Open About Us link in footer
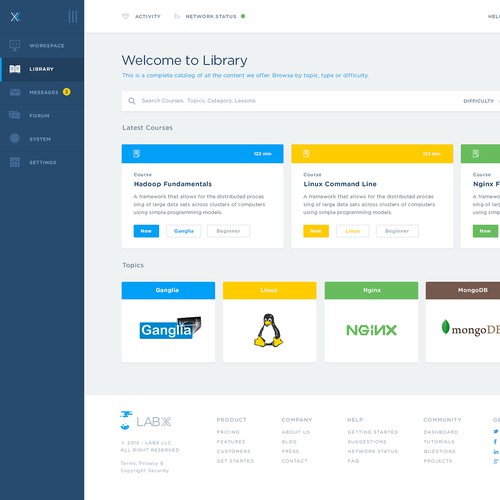Image resolution: width=500 pixels, height=500 pixels. point(296,432)
